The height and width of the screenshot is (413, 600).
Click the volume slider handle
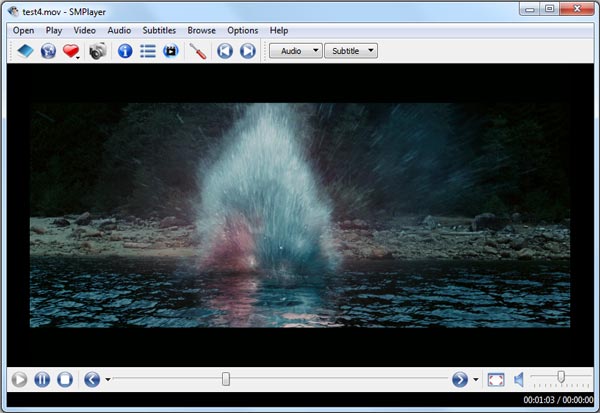[561, 377]
